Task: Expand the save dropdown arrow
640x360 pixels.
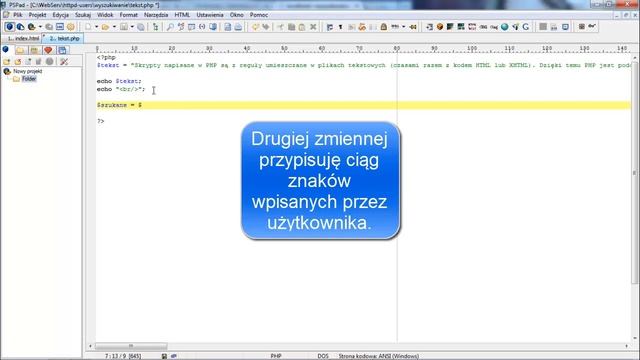Action: pos(132,27)
